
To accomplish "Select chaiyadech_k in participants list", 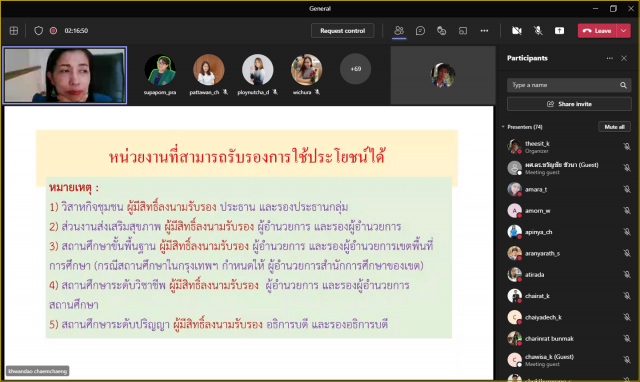I will [x=568, y=317].
